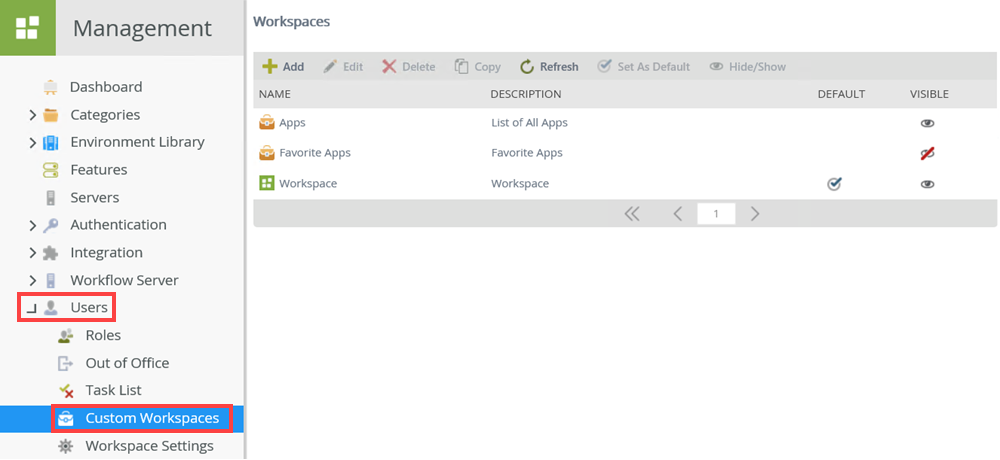Expand the Environment Library node
Screen dimensions: 1000x460
(33, 143)
